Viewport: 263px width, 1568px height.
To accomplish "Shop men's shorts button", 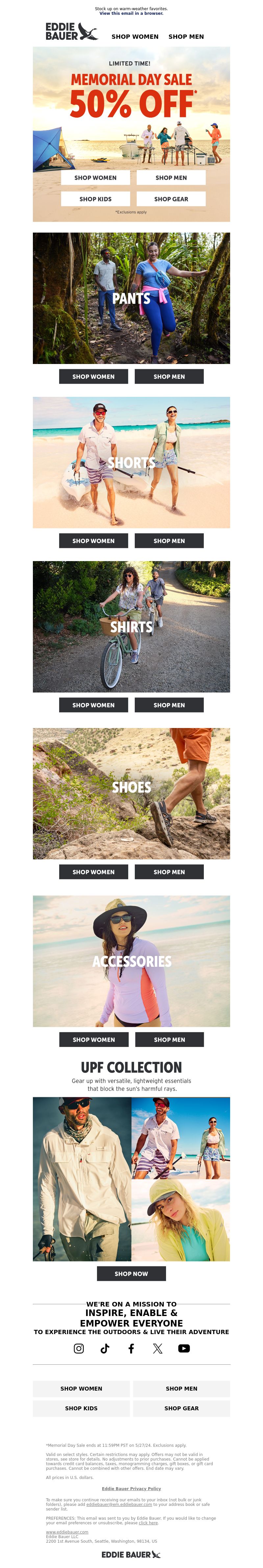I will [x=169, y=540].
